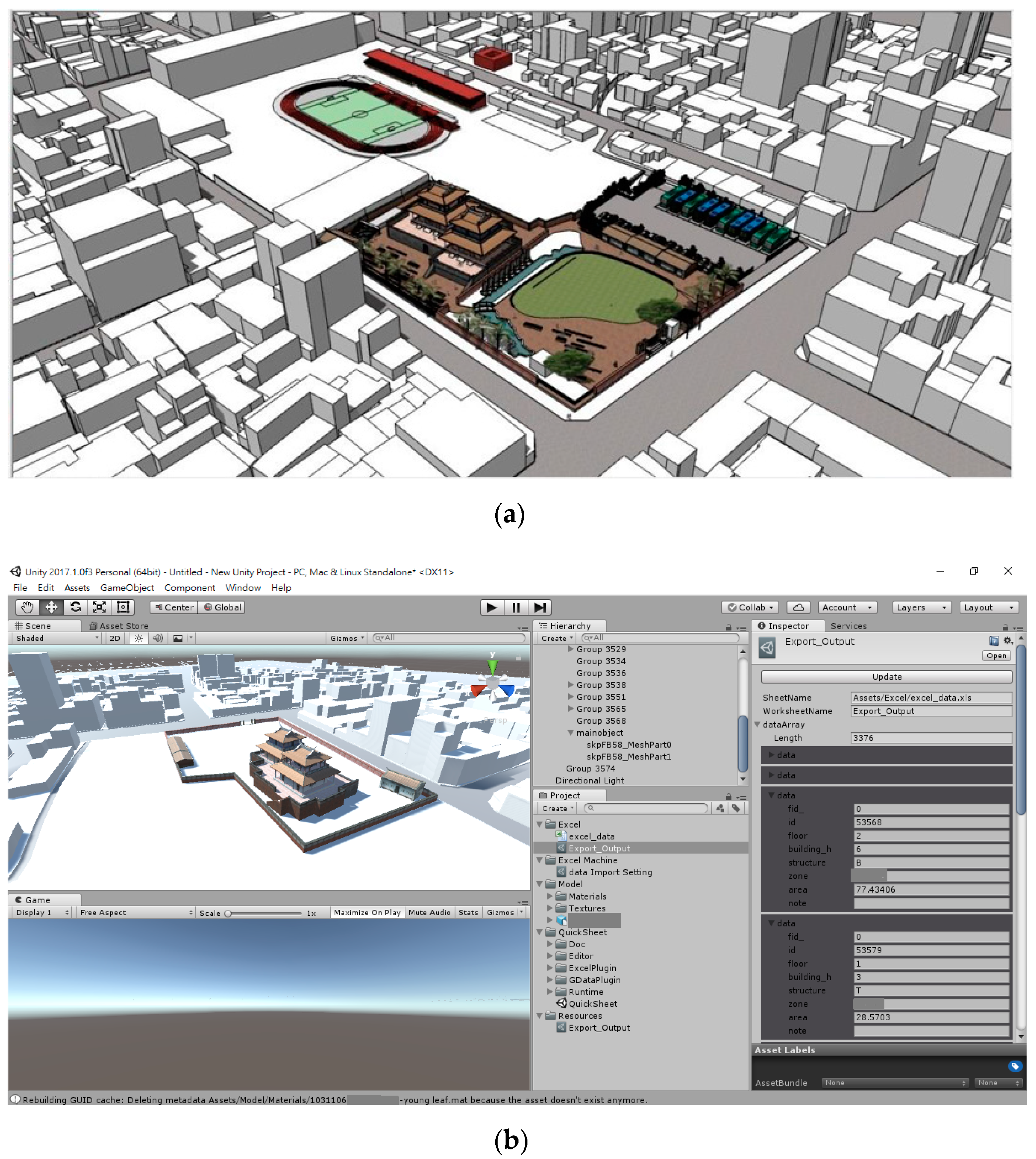The height and width of the screenshot is (1159, 1036).
Task: Click the Pause button
Action: (x=516, y=608)
